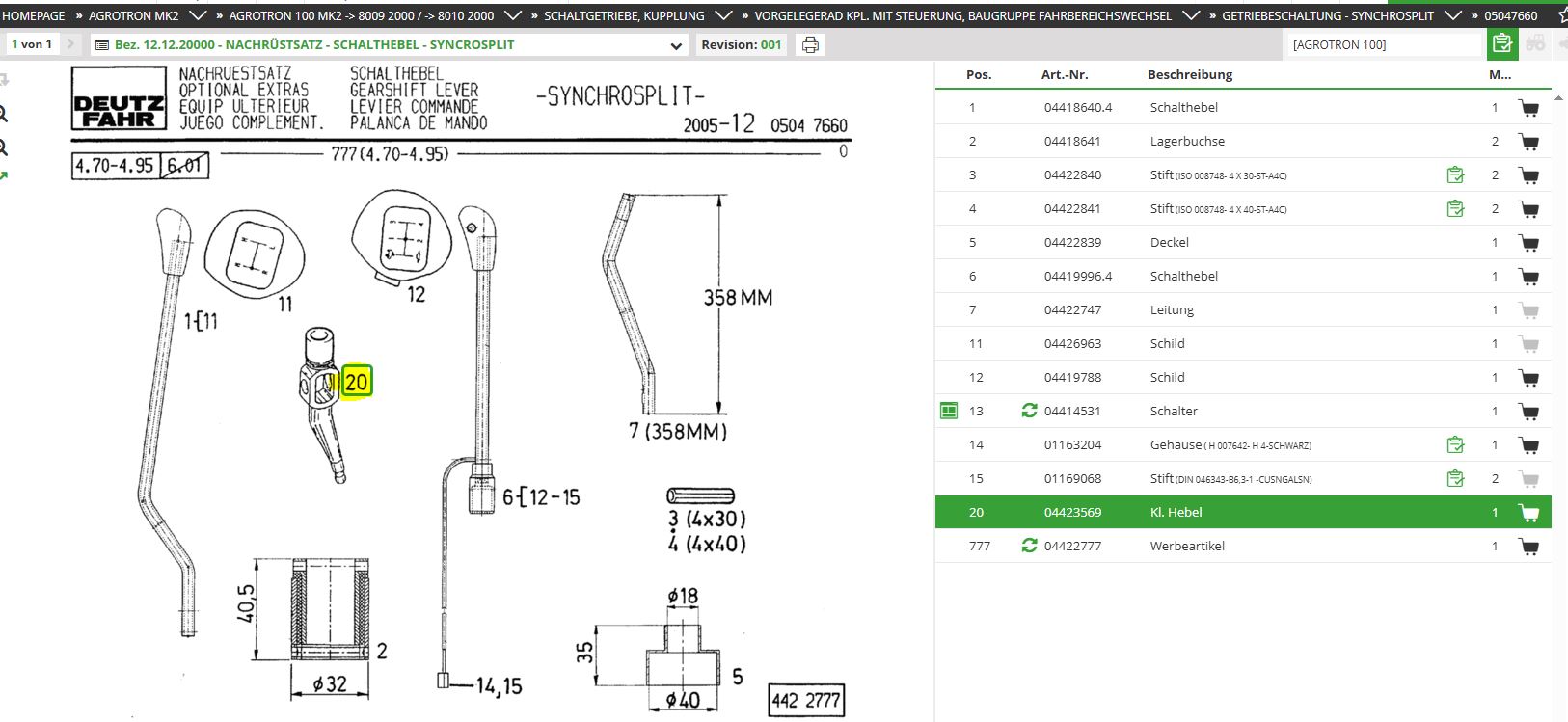Open clipboard note for Gehäuse 01163204

click(1455, 444)
